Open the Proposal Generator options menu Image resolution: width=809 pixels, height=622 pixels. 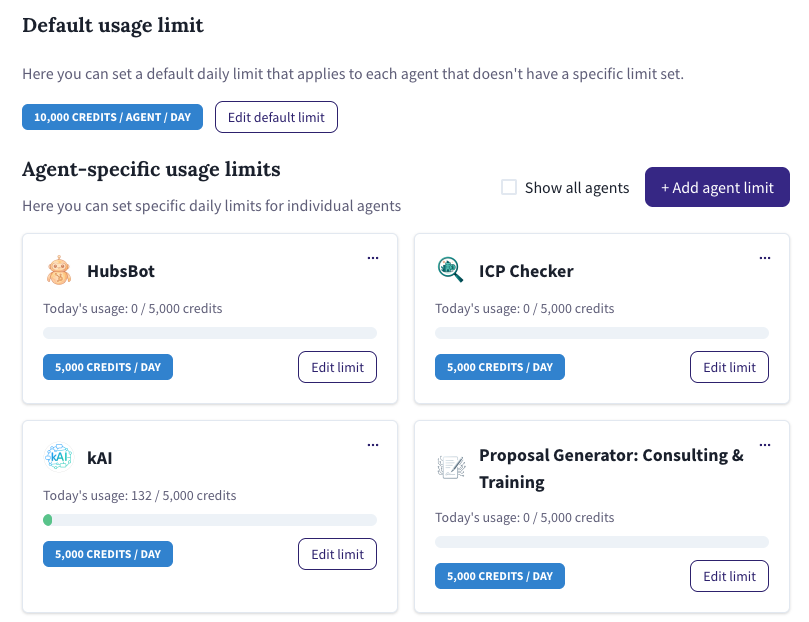[765, 444]
